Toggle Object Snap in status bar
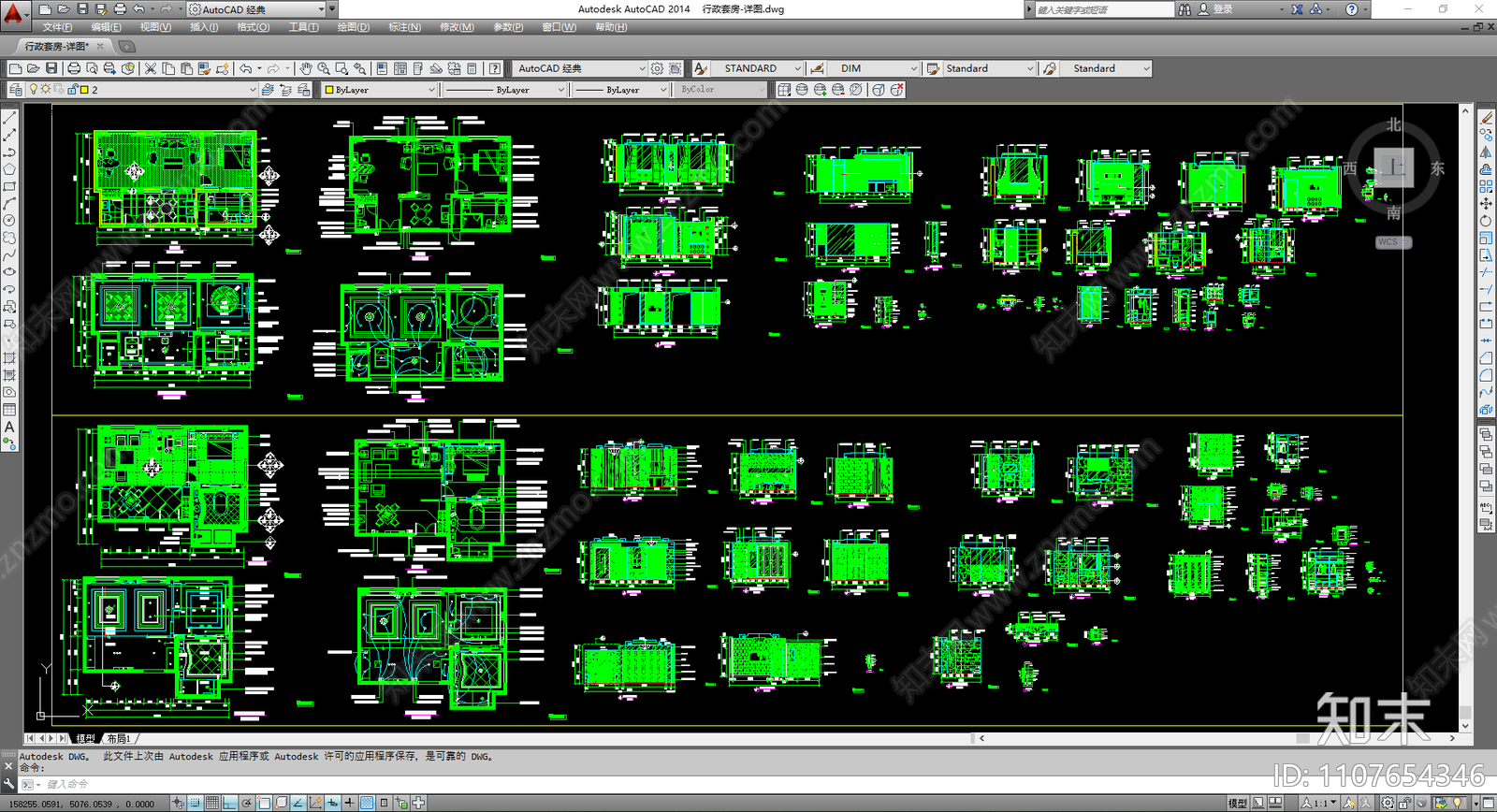 (265, 803)
